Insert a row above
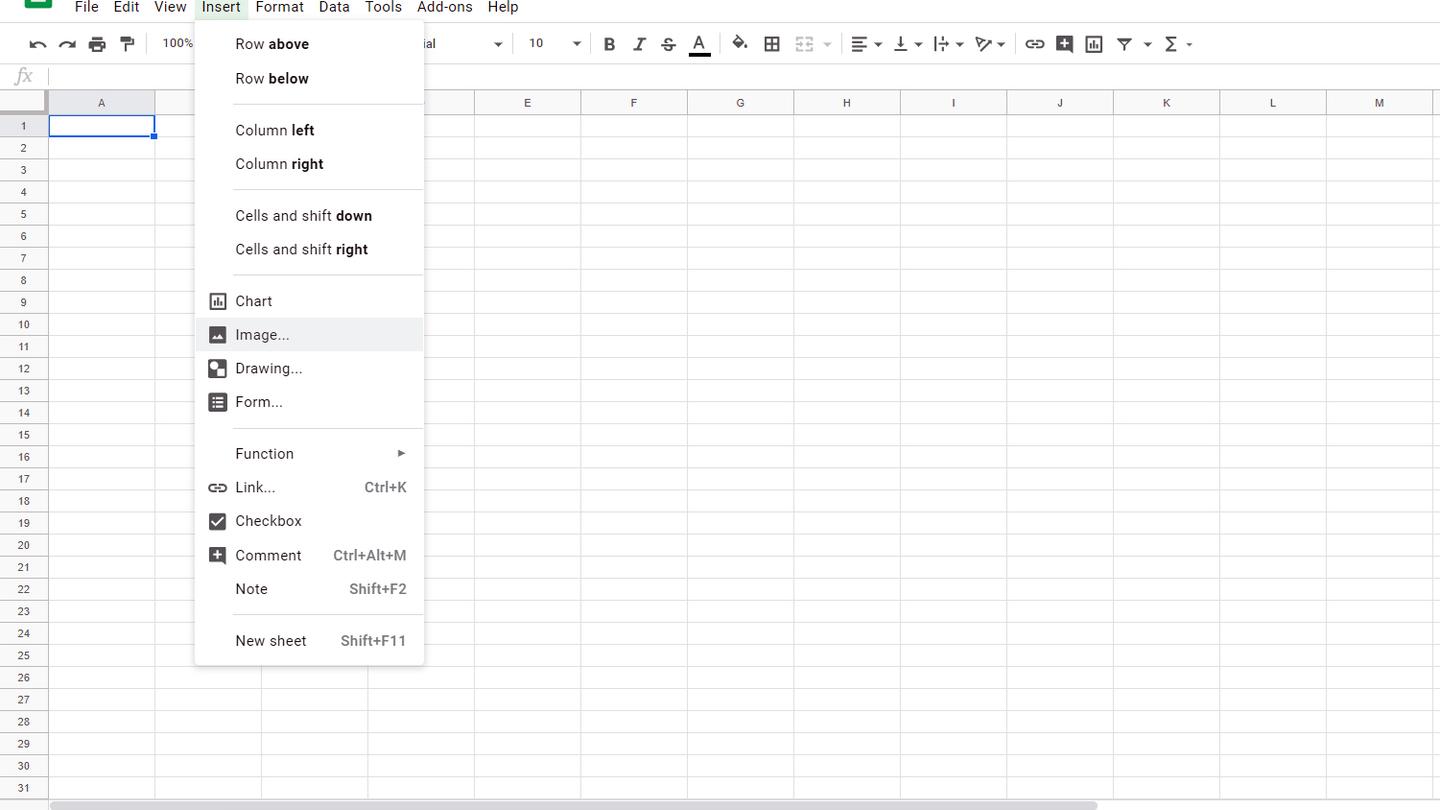Viewport: 1440px width, 810px height. click(272, 44)
